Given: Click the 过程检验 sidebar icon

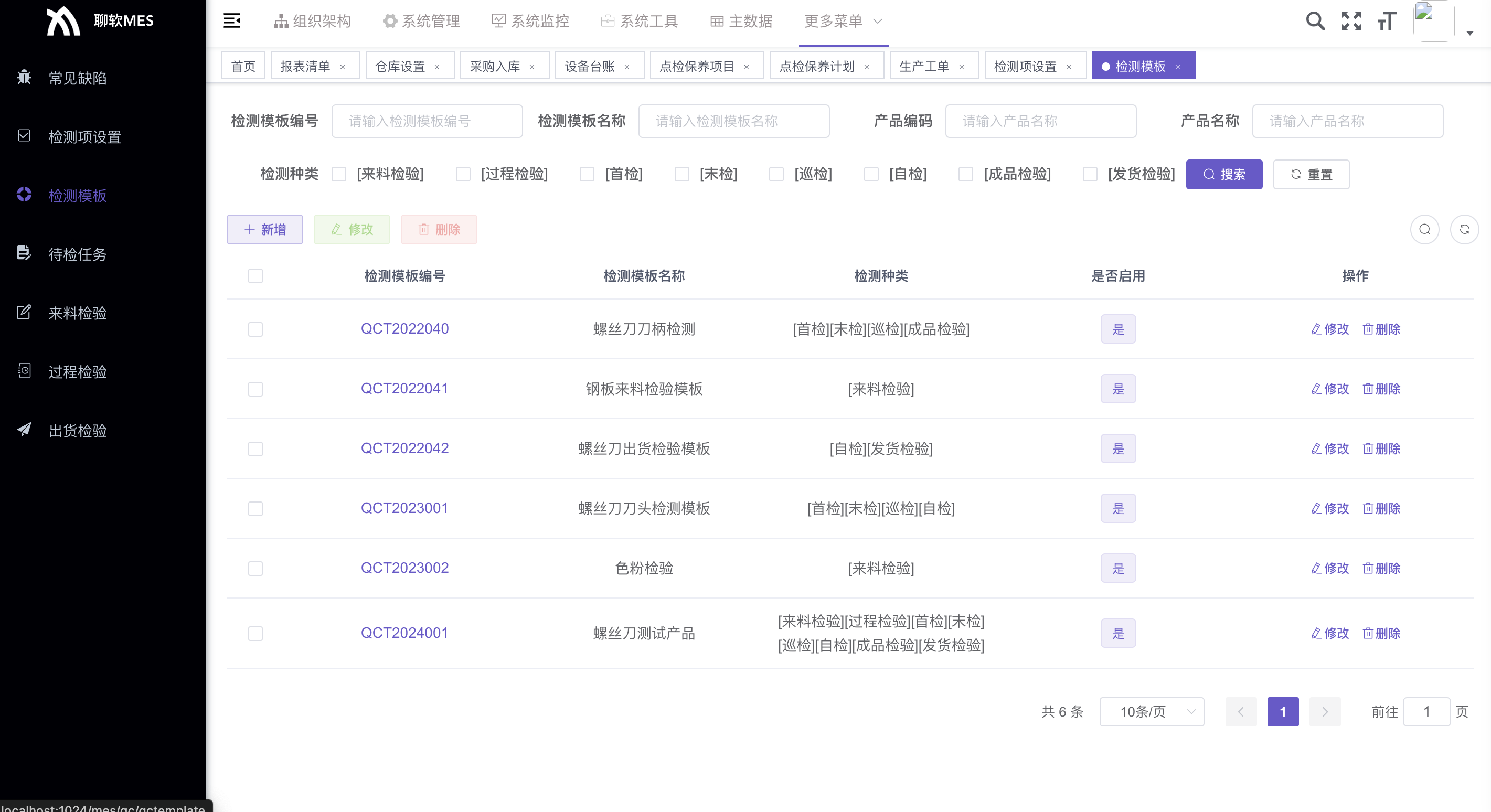Looking at the screenshot, I should tap(24, 371).
